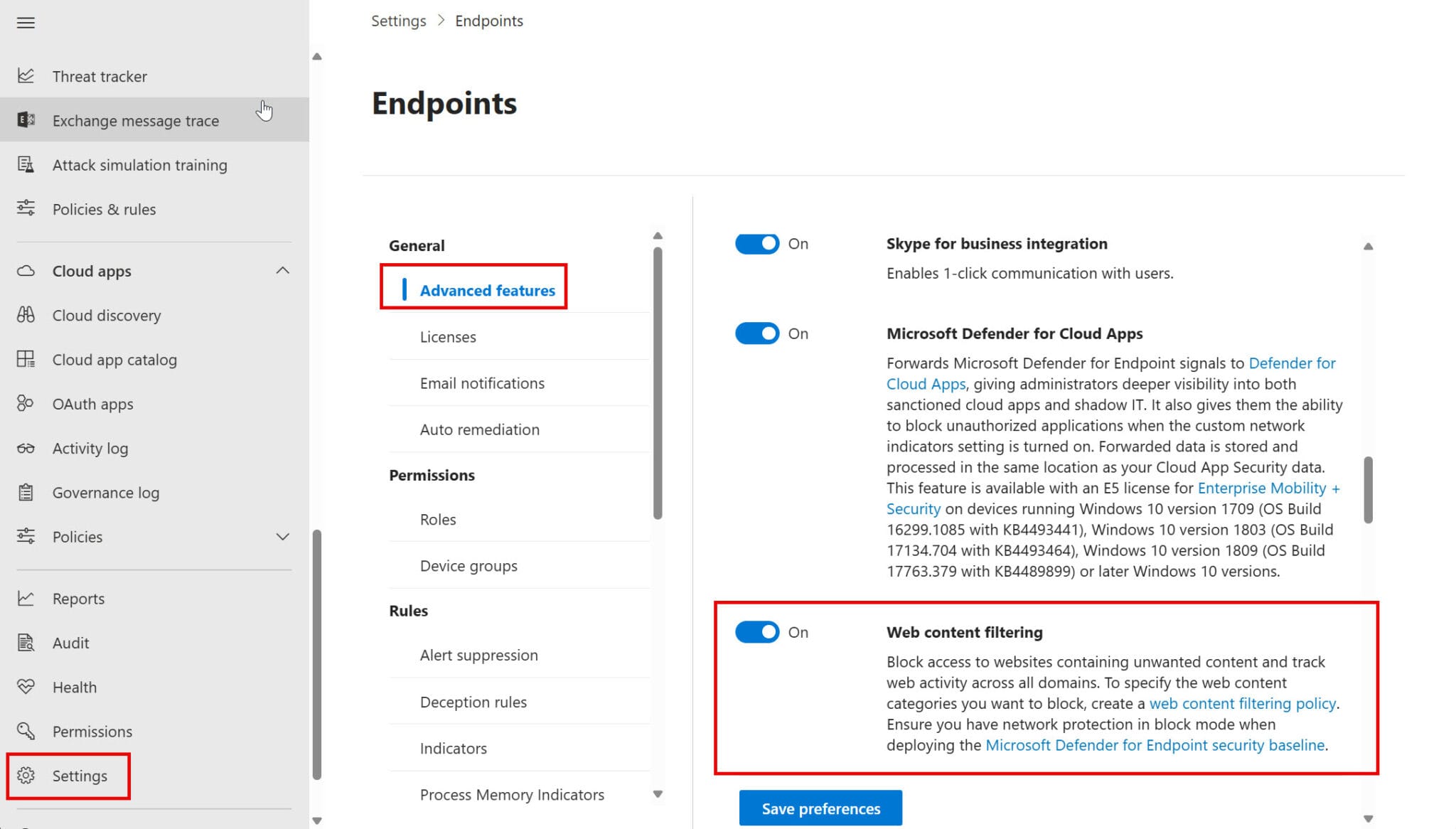Open the Audit section
This screenshot has width=1456, height=829.
[70, 643]
